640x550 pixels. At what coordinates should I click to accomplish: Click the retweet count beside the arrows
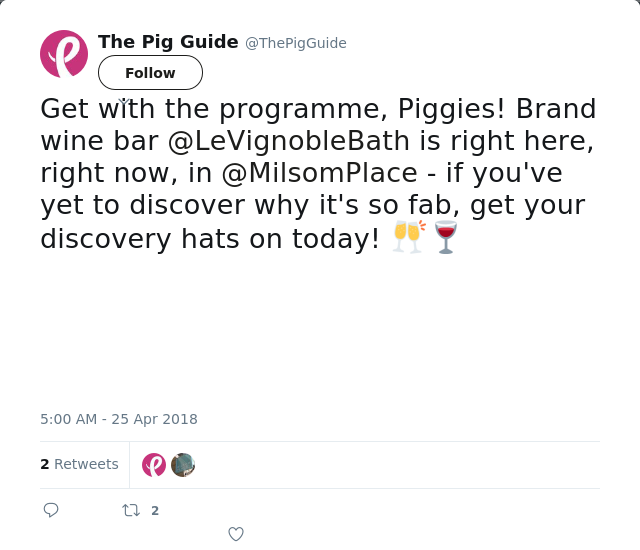point(155,510)
